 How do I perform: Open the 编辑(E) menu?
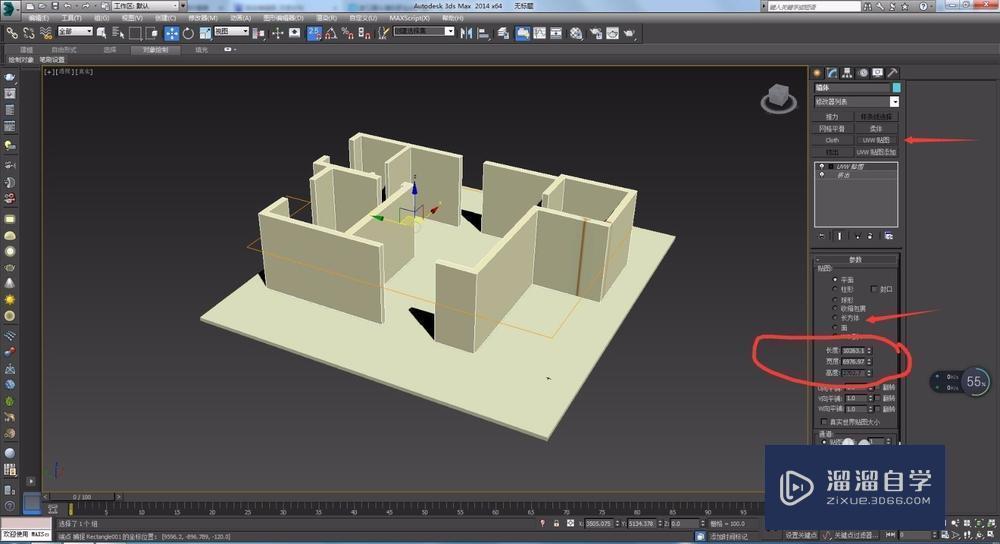(x=38, y=18)
